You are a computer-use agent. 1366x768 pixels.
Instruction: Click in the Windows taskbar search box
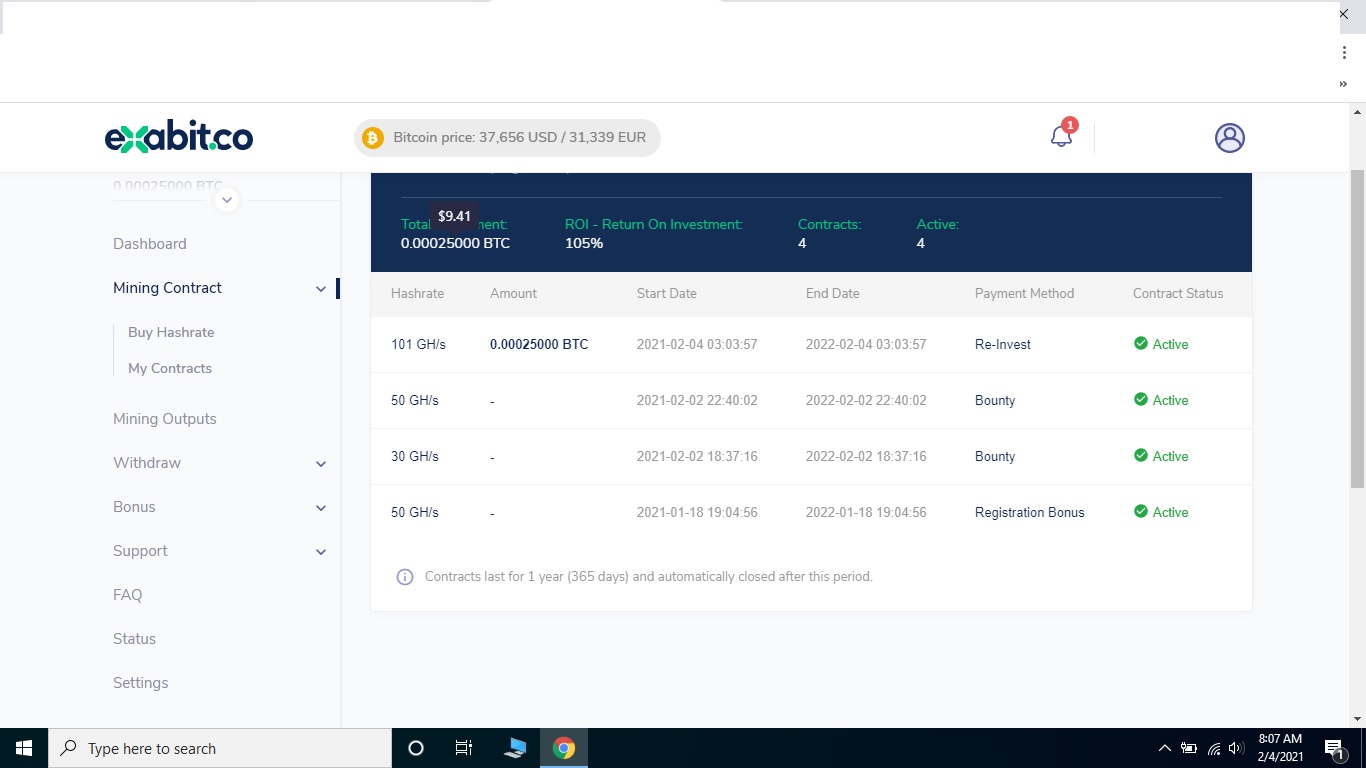point(220,748)
